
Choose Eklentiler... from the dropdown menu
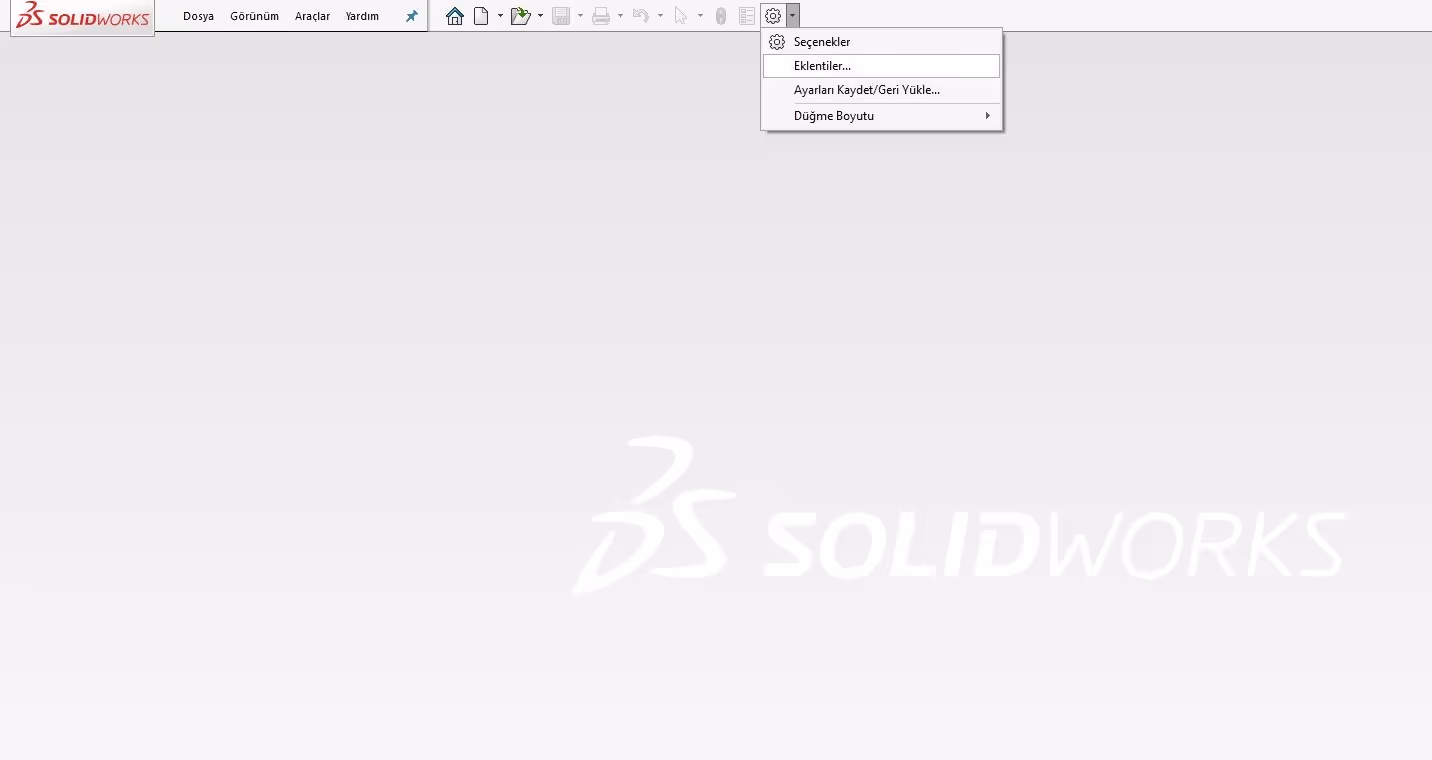point(881,66)
